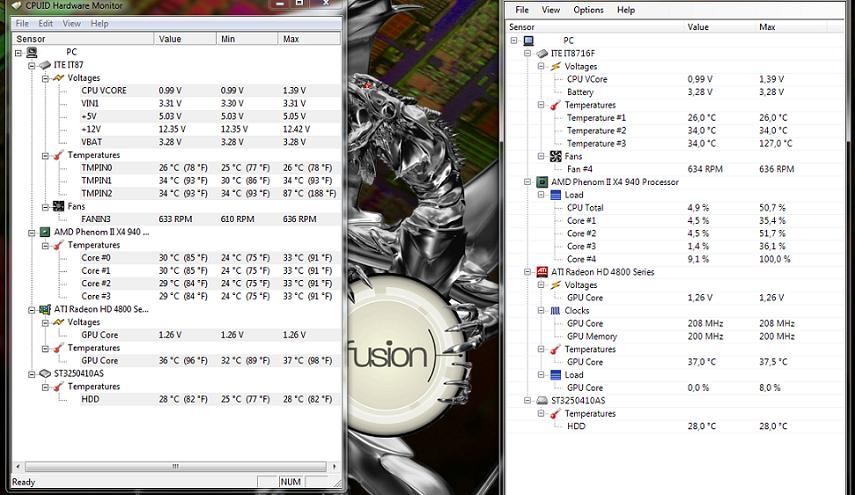
Task: Click Max column header in CPUID window
Action: [309, 39]
